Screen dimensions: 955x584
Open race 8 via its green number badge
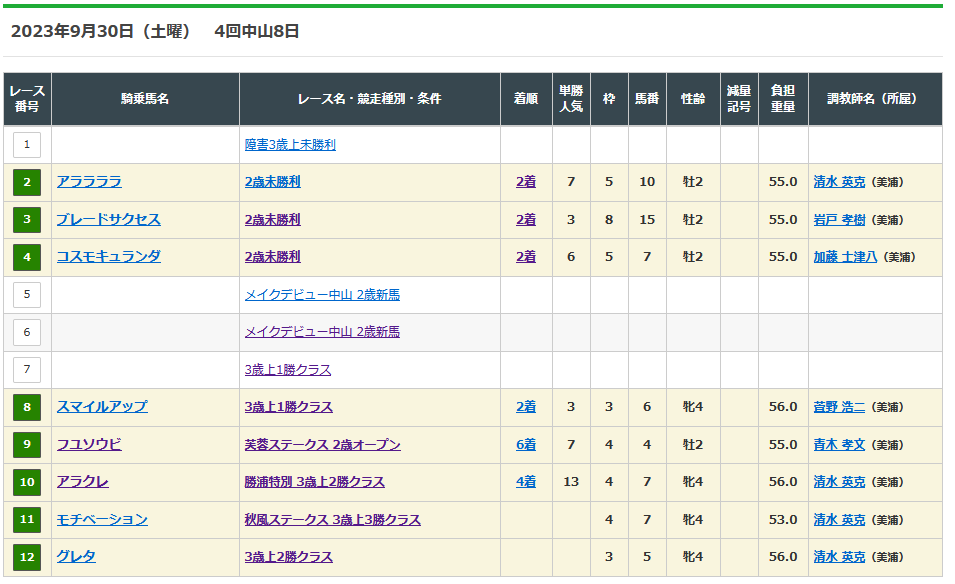point(27,407)
